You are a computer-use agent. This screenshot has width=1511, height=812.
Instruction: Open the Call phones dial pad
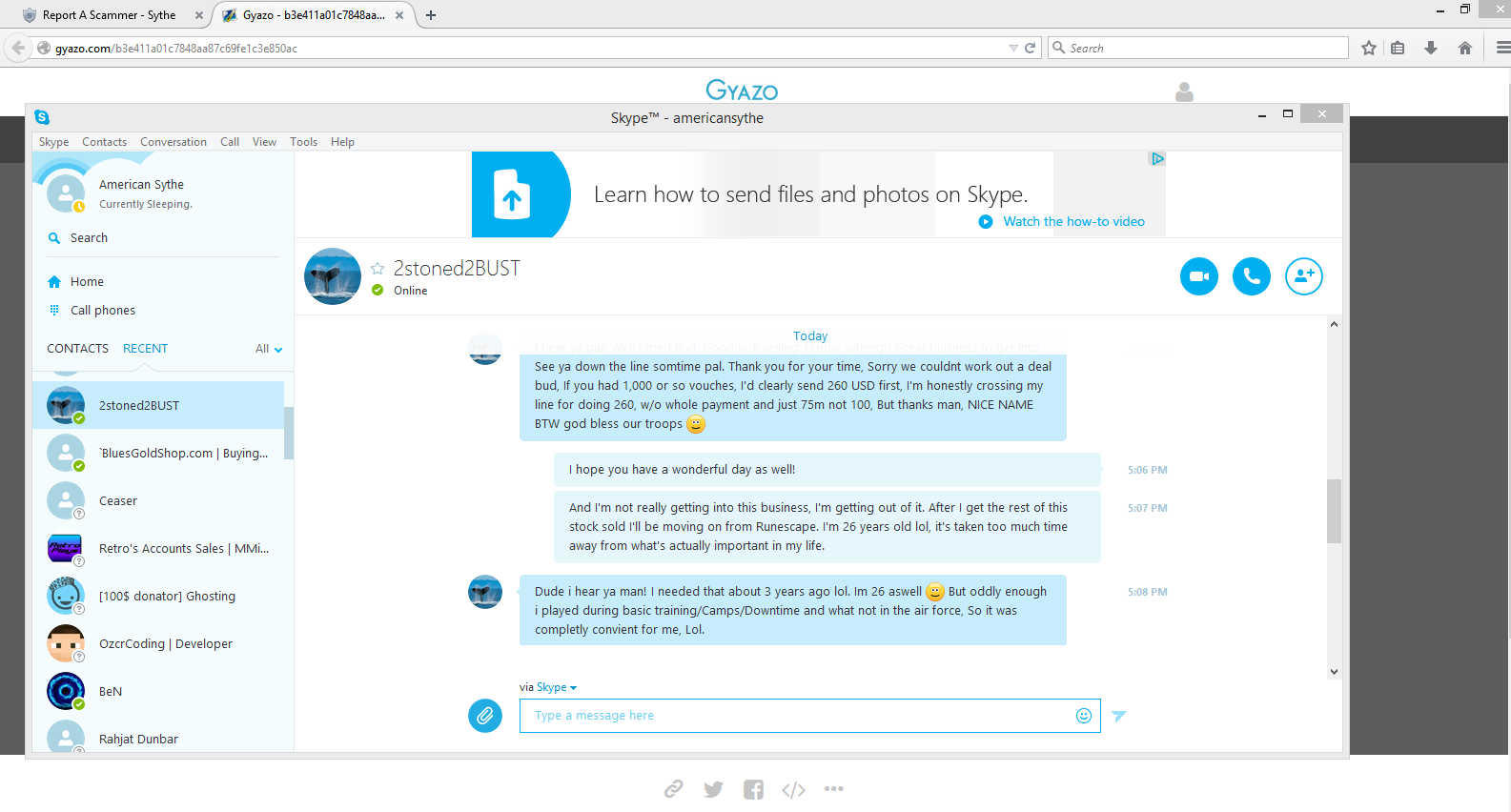pos(92,311)
